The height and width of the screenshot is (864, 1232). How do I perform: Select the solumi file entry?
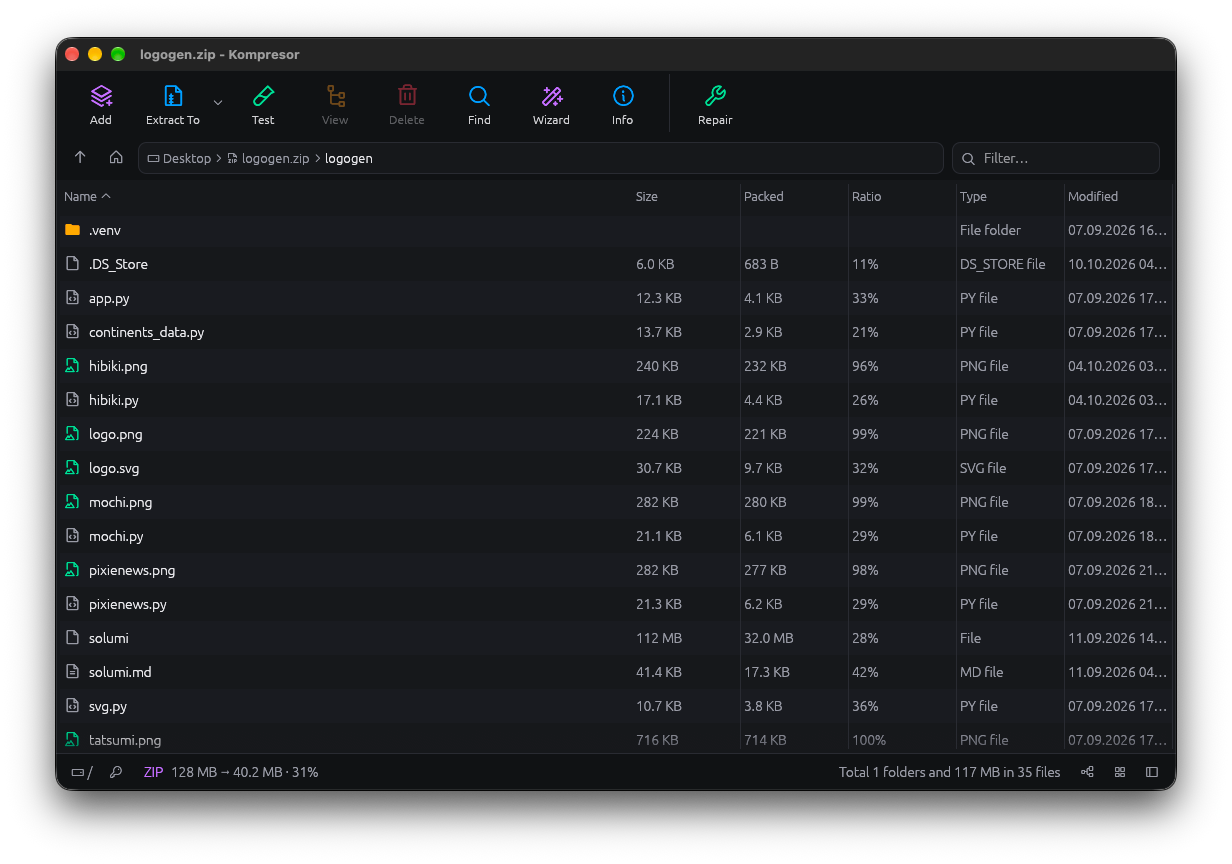coord(615,638)
